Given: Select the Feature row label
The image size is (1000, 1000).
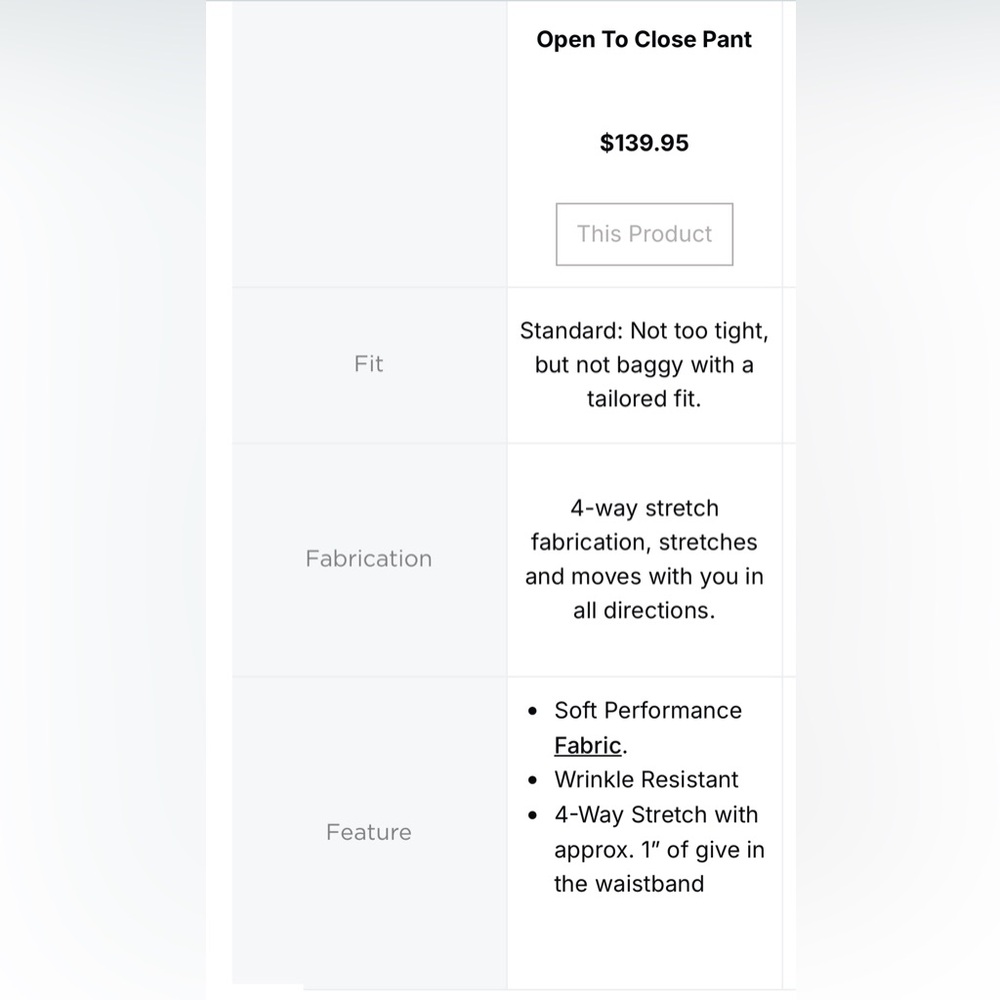Looking at the screenshot, I should click(369, 832).
